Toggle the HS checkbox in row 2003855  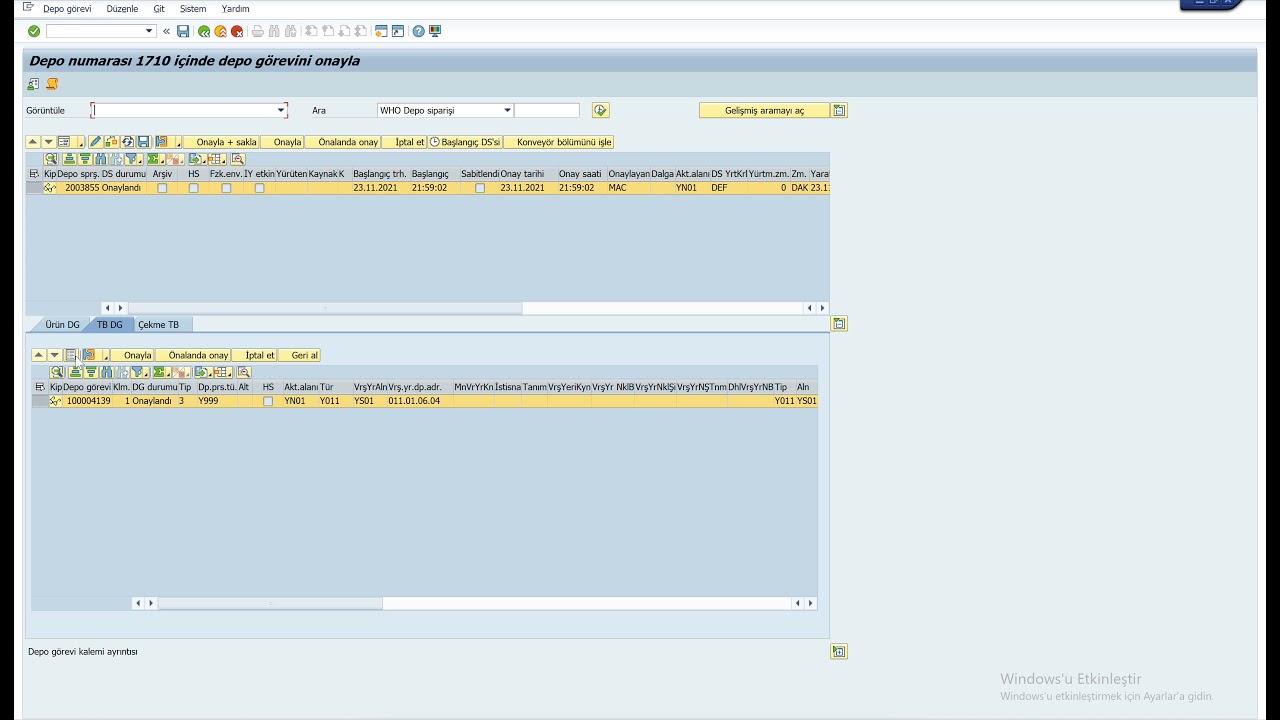(194, 188)
